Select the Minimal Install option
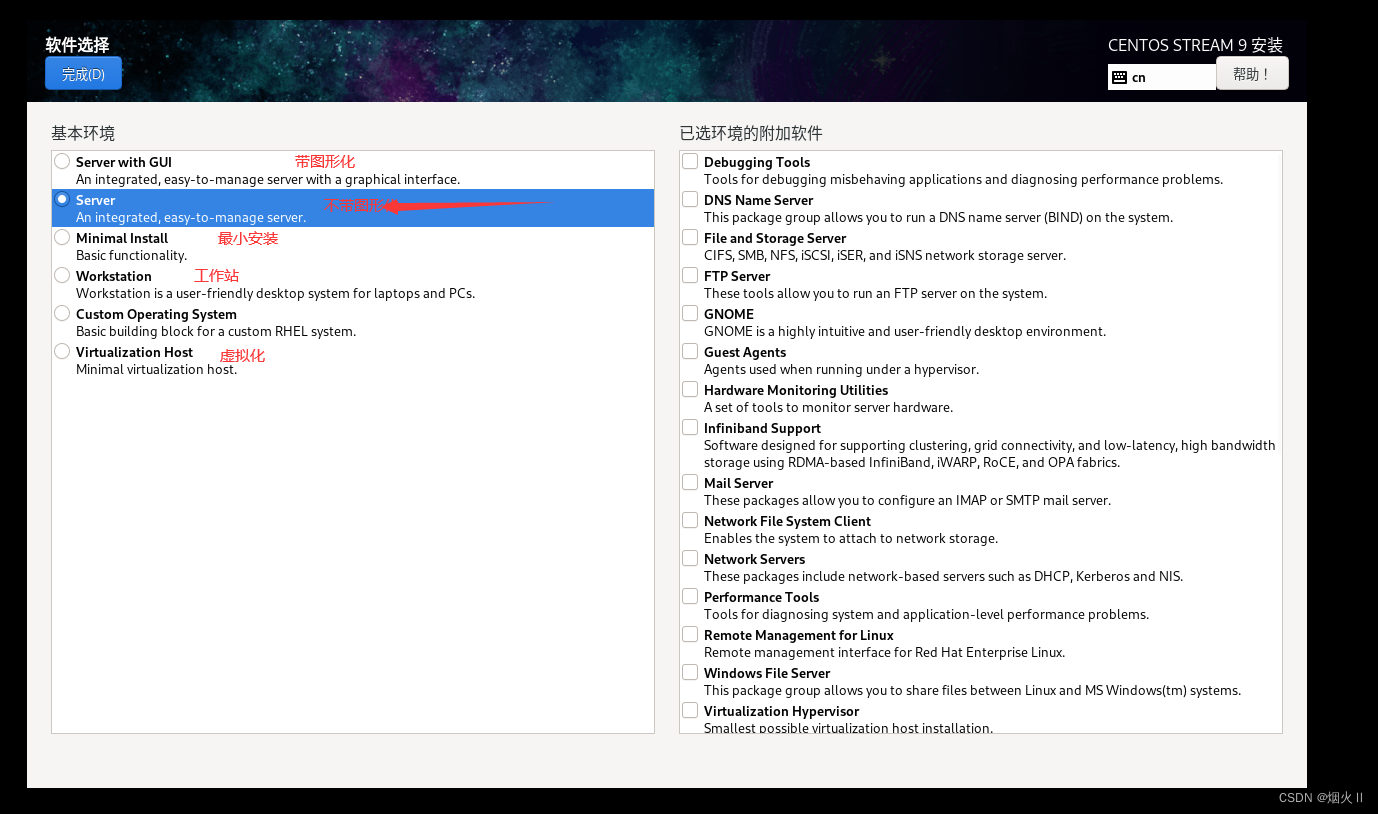 coord(61,236)
